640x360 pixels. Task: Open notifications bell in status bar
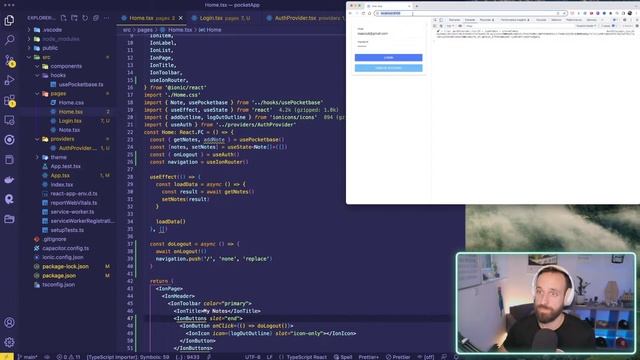pyautogui.click(x=456, y=357)
